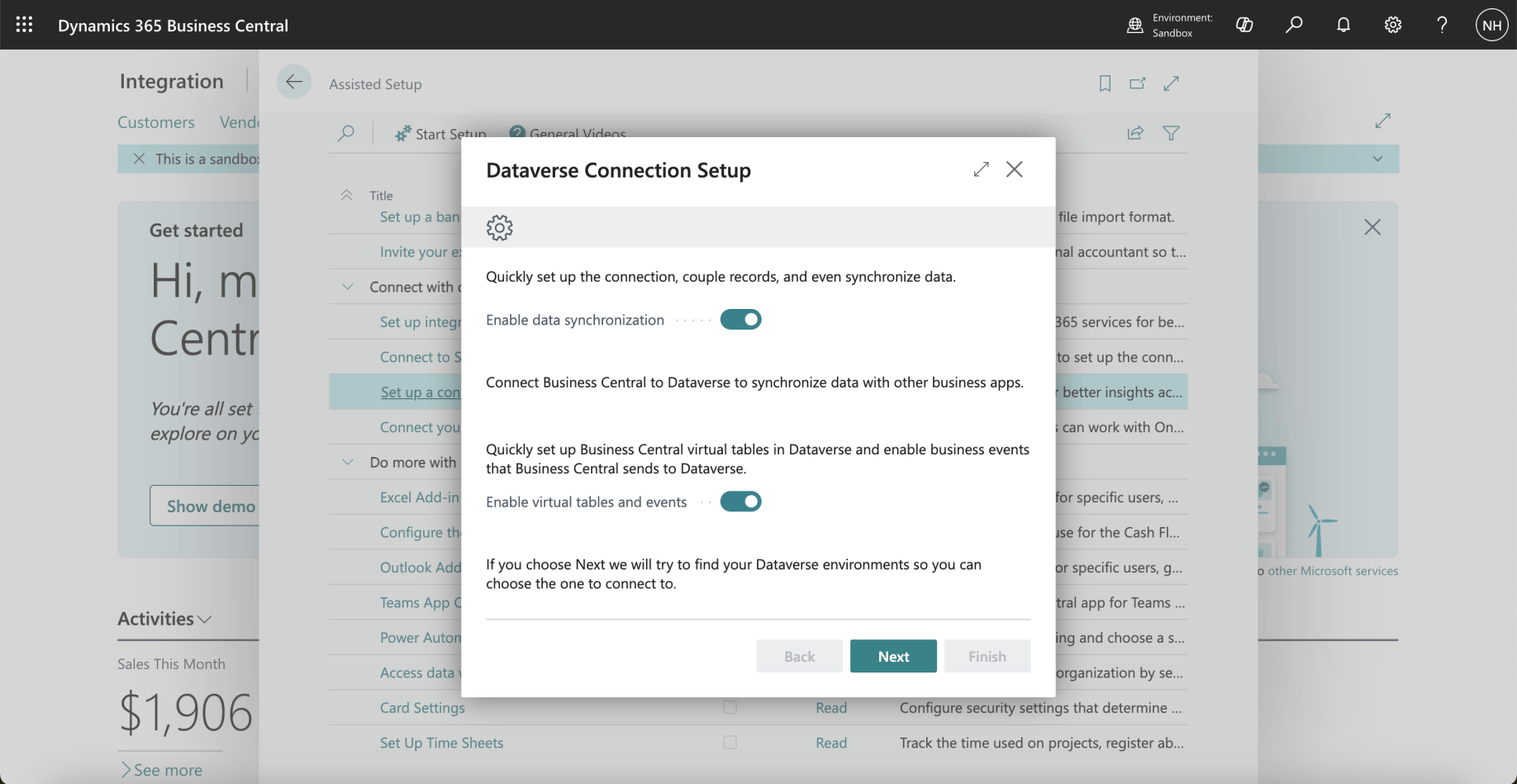
Task: Click the Dynamics 365 Business Central title
Action: point(174,26)
